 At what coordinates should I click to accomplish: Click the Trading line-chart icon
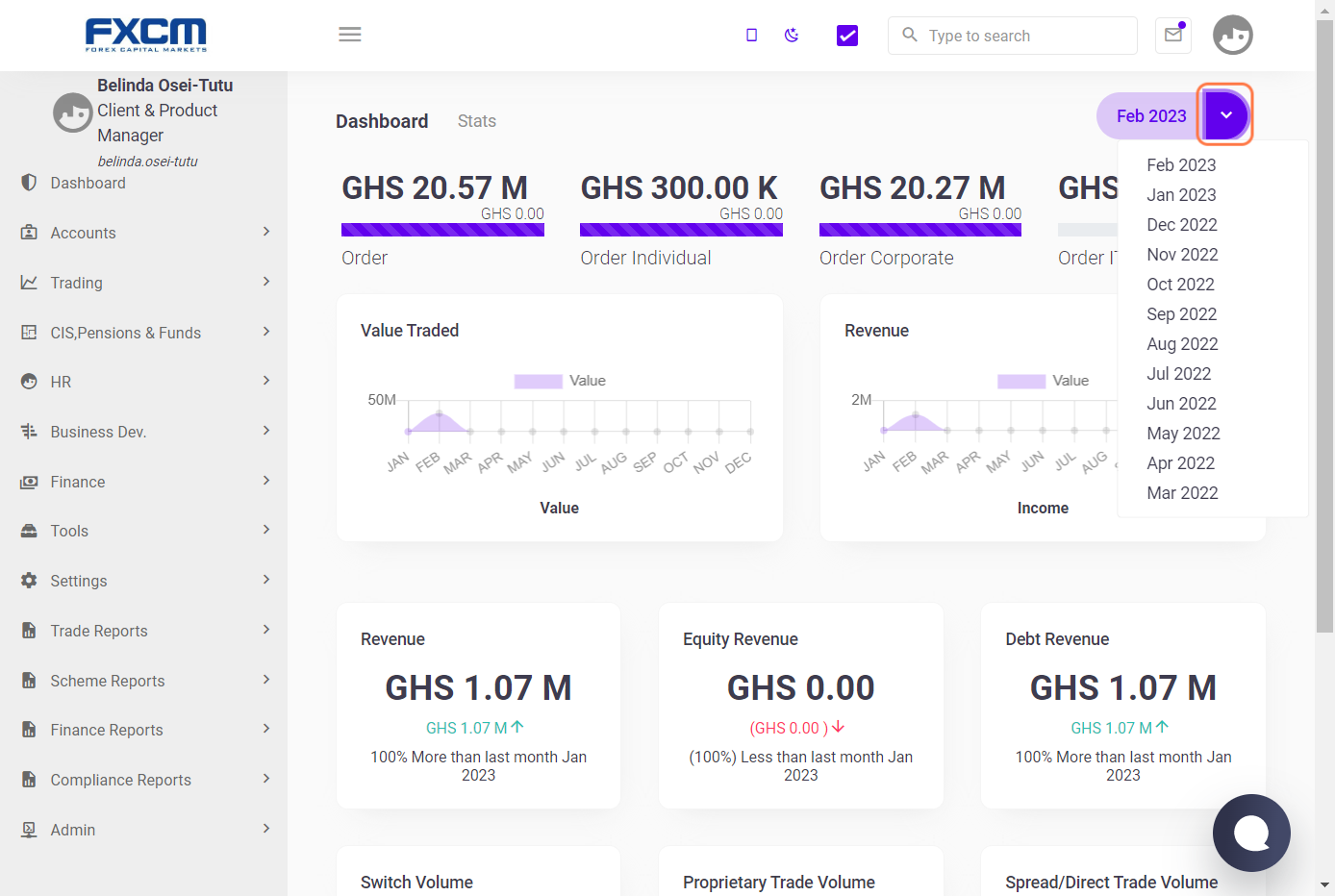click(x=29, y=283)
